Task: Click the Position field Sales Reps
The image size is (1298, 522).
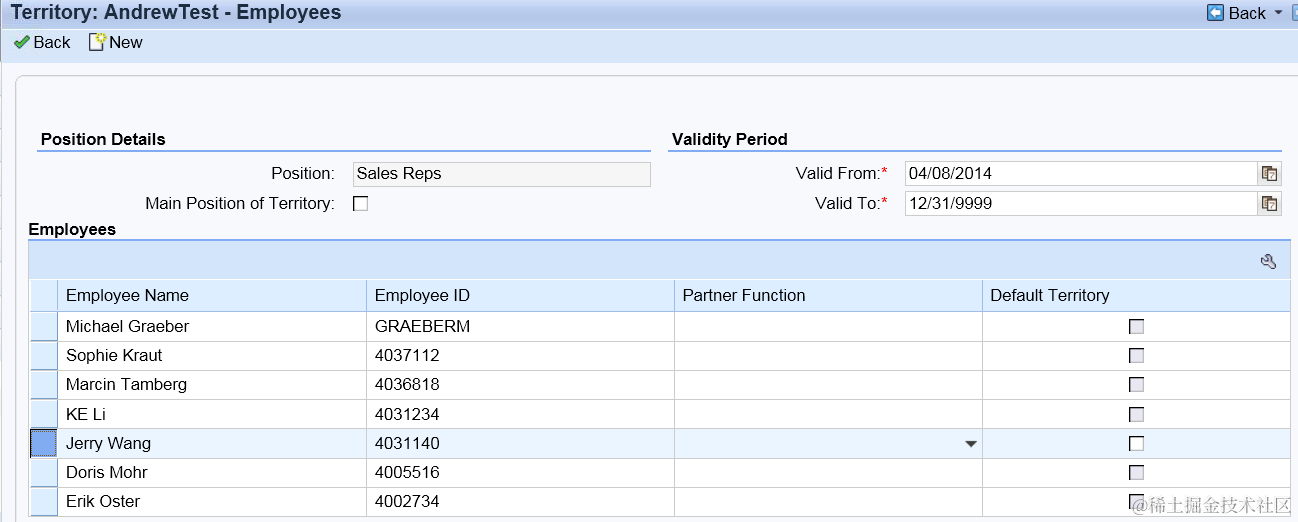Action: tap(502, 173)
